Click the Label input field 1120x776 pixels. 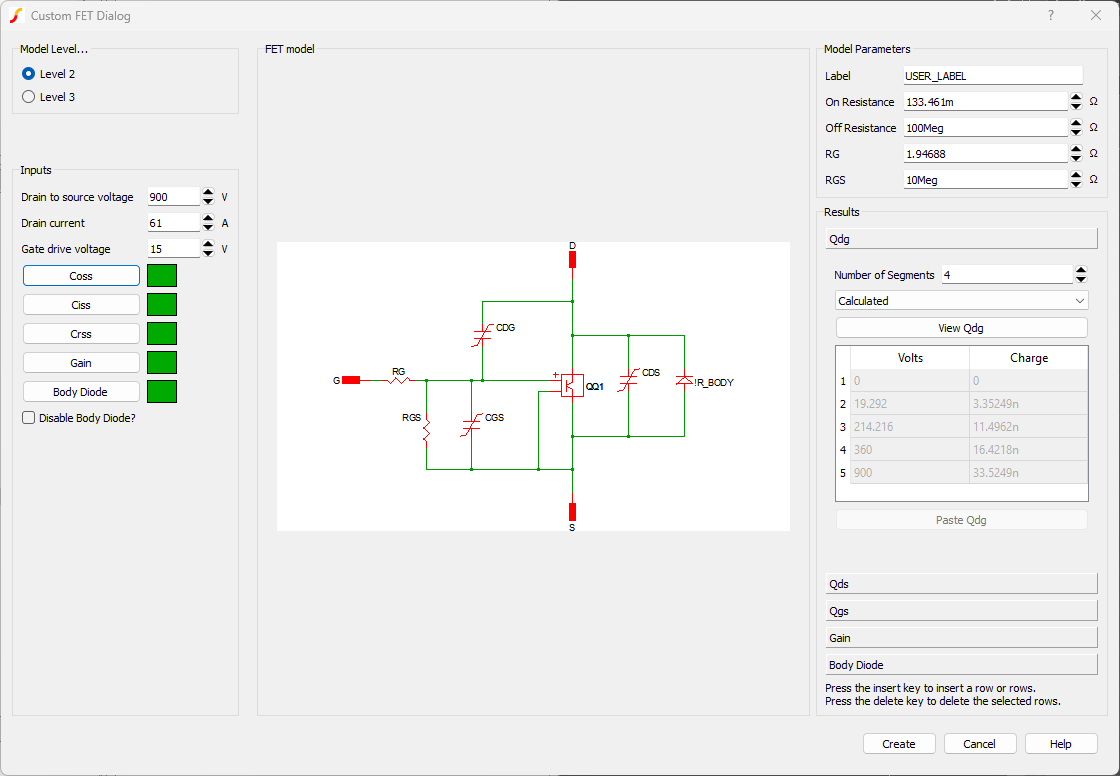992,76
